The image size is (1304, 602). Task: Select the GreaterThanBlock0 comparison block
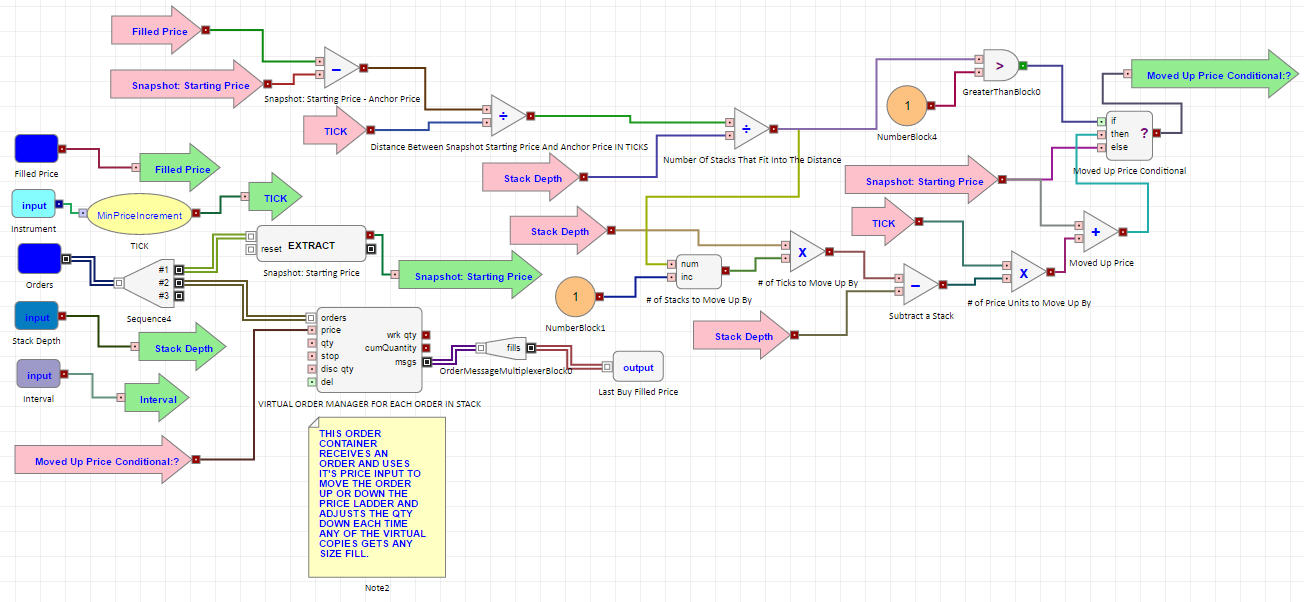tap(1001, 66)
